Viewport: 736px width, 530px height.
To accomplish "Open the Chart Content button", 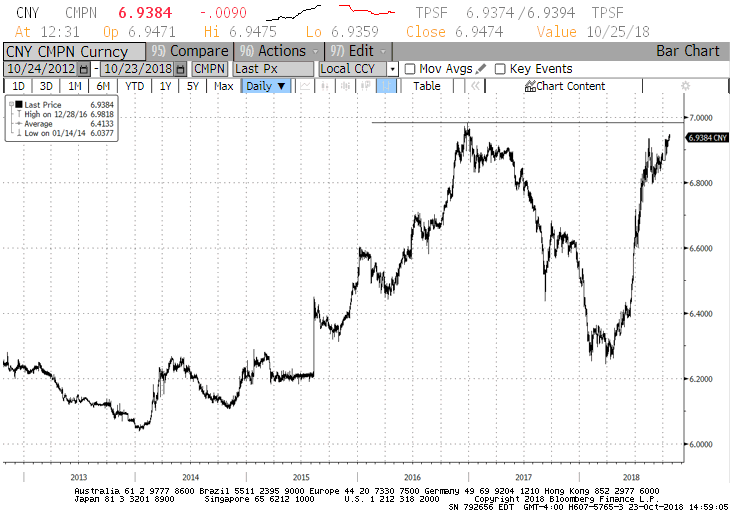I will (565, 86).
